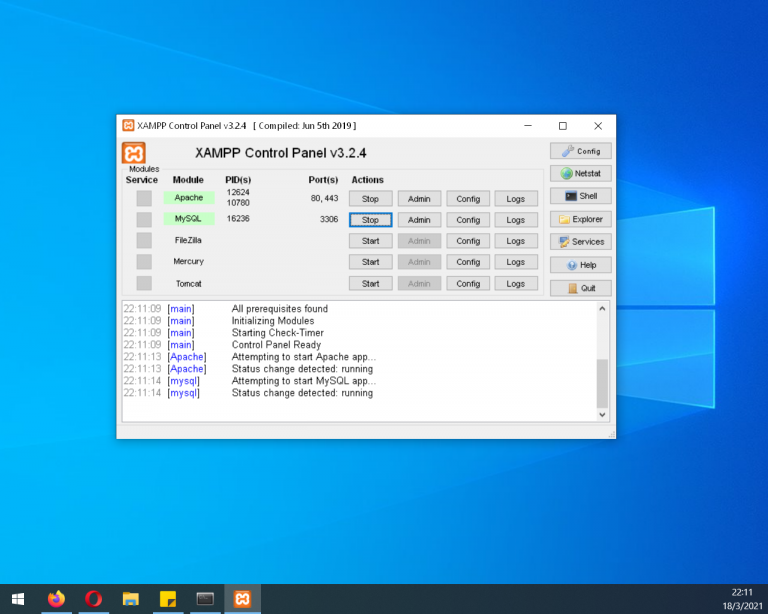Open Apache Config options
The width and height of the screenshot is (768, 614).
(x=468, y=199)
